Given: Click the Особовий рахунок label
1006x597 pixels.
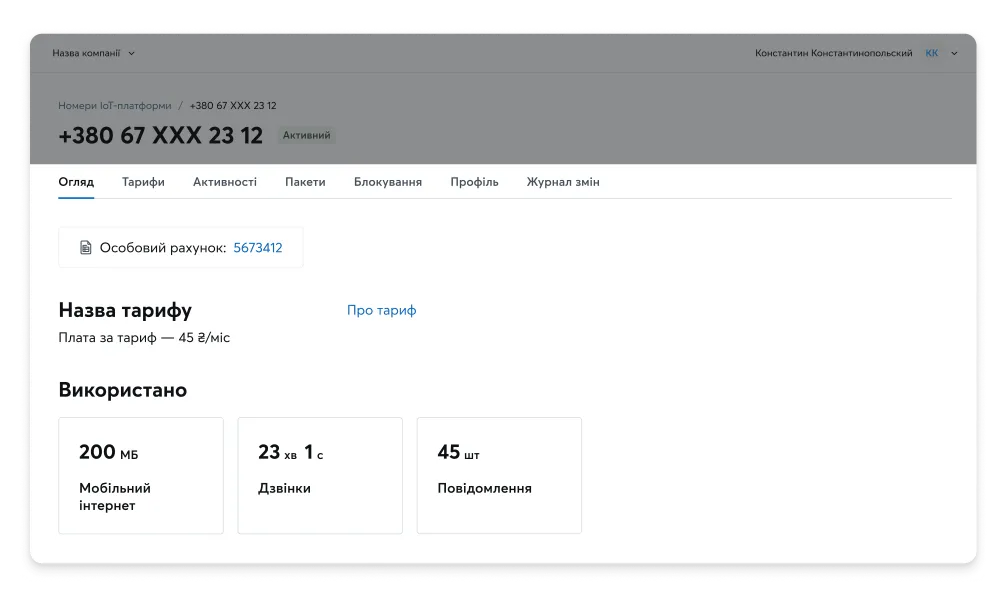Looking at the screenshot, I should (x=163, y=248).
